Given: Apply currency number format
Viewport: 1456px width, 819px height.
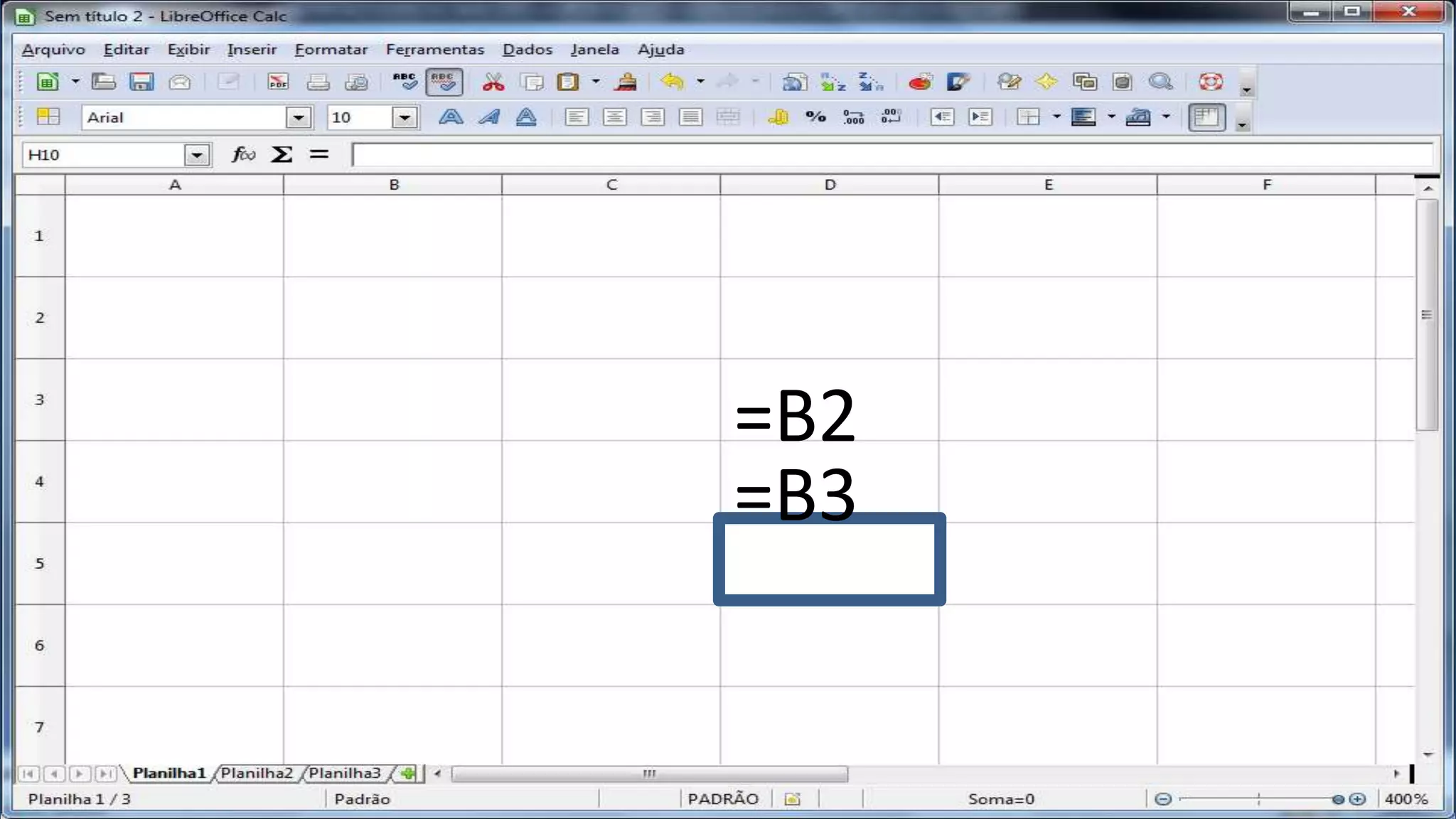Looking at the screenshot, I should (x=778, y=117).
